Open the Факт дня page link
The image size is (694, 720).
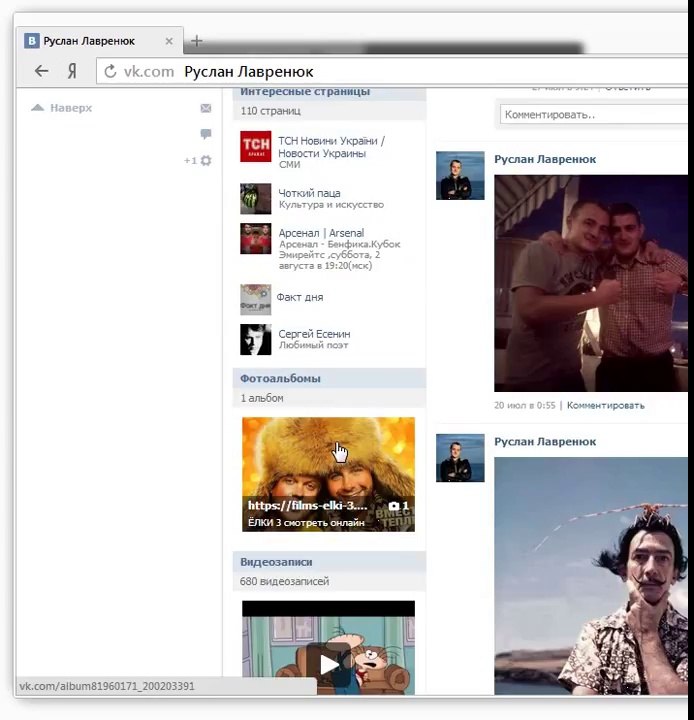(x=300, y=297)
